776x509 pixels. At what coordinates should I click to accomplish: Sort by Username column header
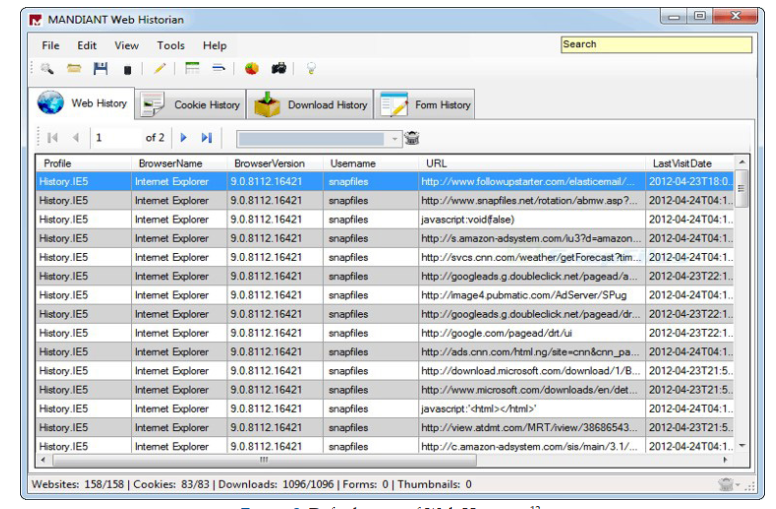click(x=371, y=163)
